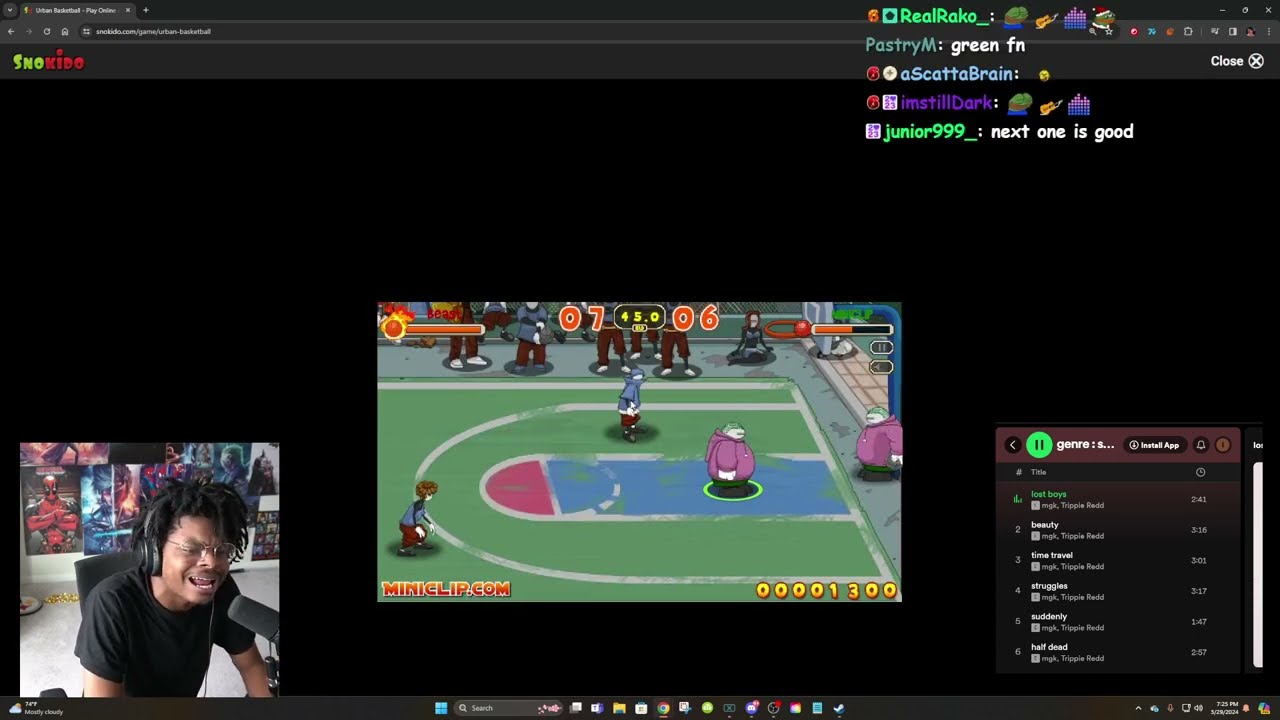Open OBS Studio from the taskbar
This screenshot has height=720, width=1280.
click(x=773, y=708)
